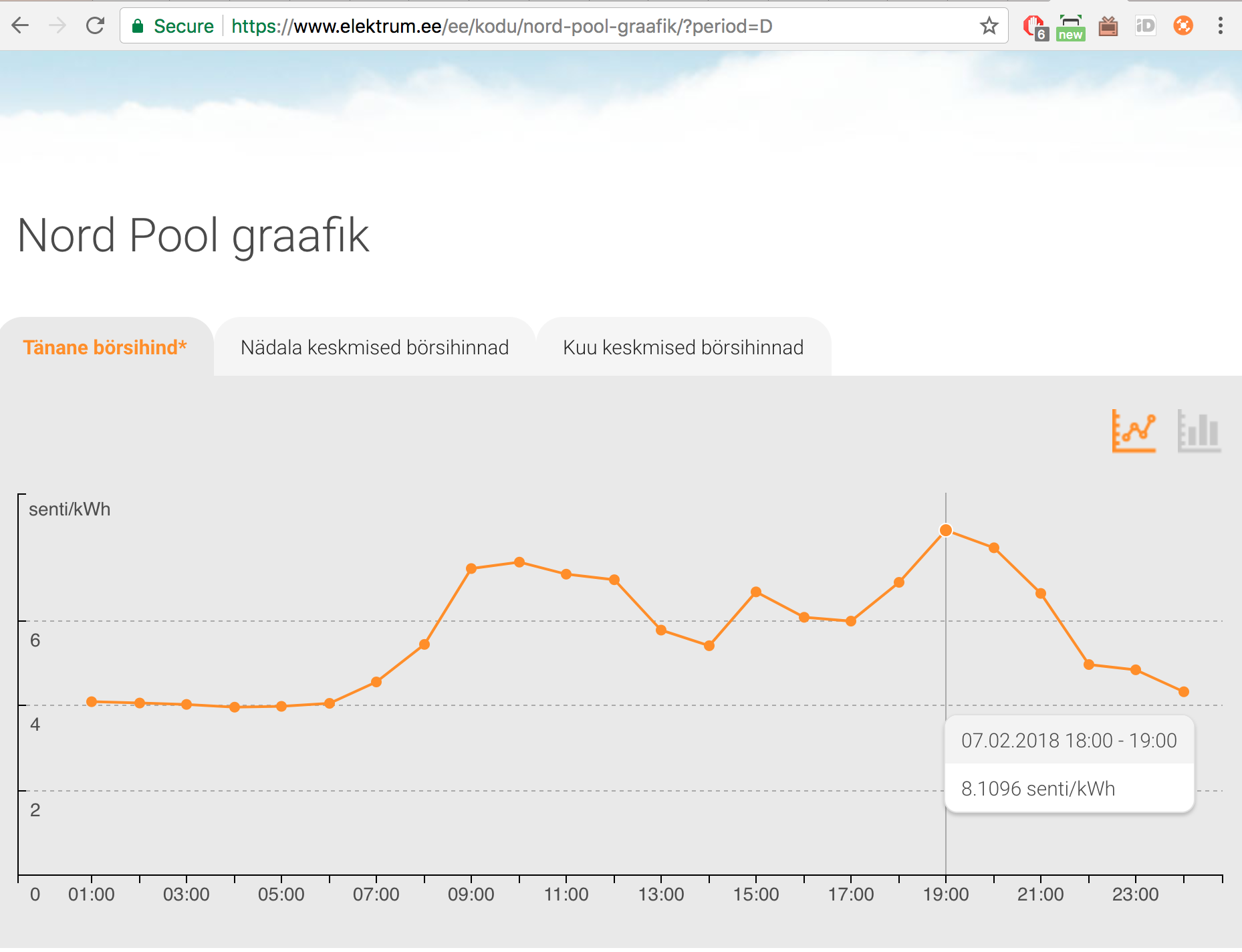Click the grey iD card extension icon
This screenshot has width=1242, height=952.
(x=1145, y=26)
